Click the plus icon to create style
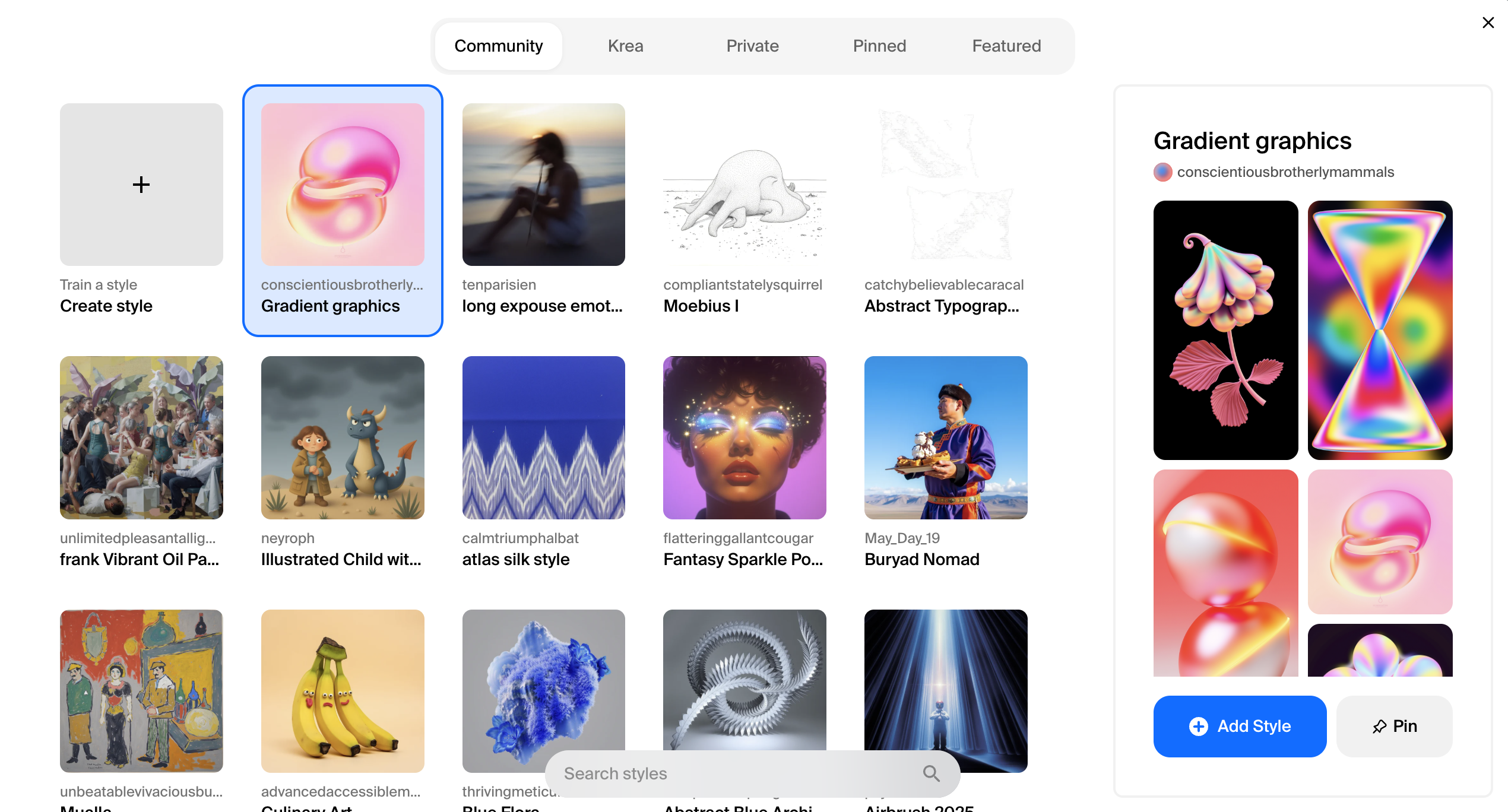Viewport: 1508px width, 812px height. pyautogui.click(x=141, y=185)
